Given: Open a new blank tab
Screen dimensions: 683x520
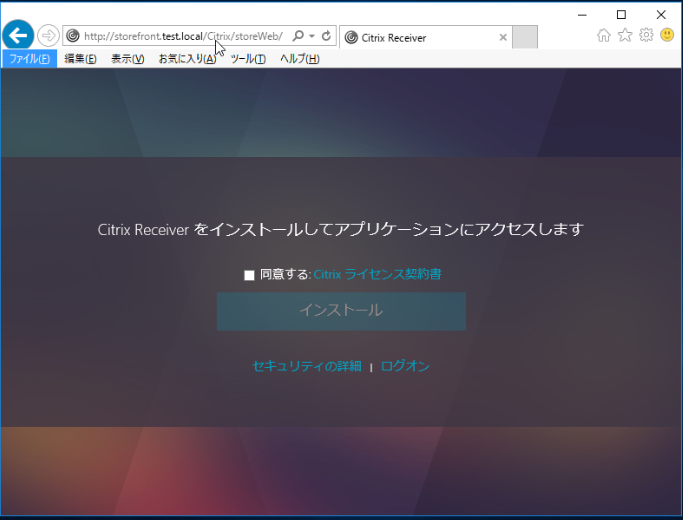Looking at the screenshot, I should [x=524, y=37].
